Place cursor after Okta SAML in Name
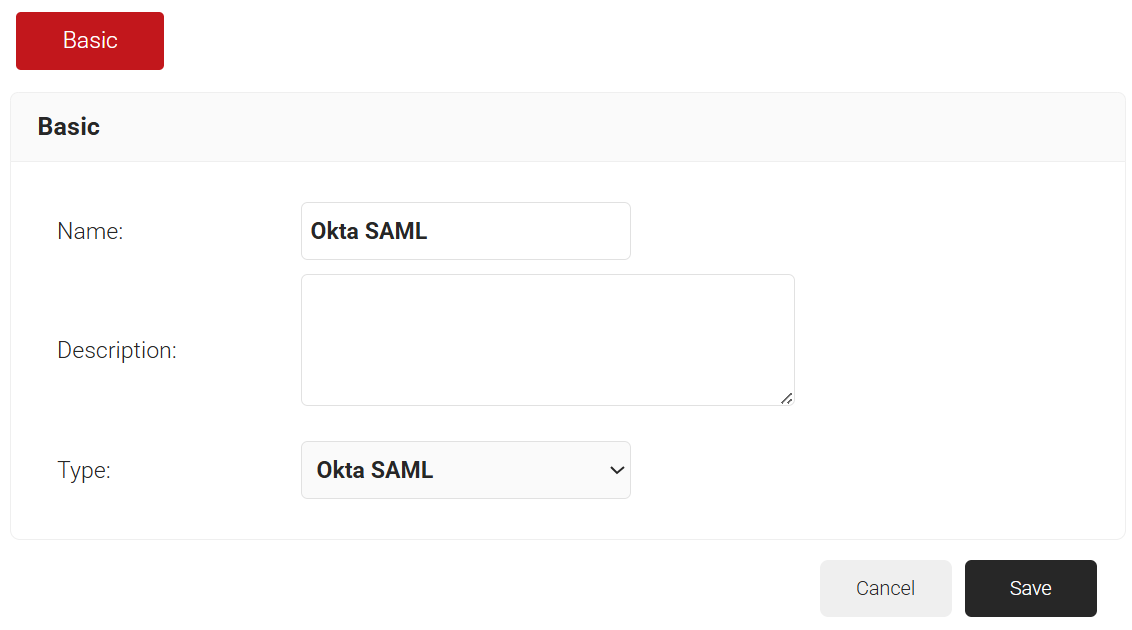Image resolution: width=1132 pixels, height=630 pixels. click(429, 231)
